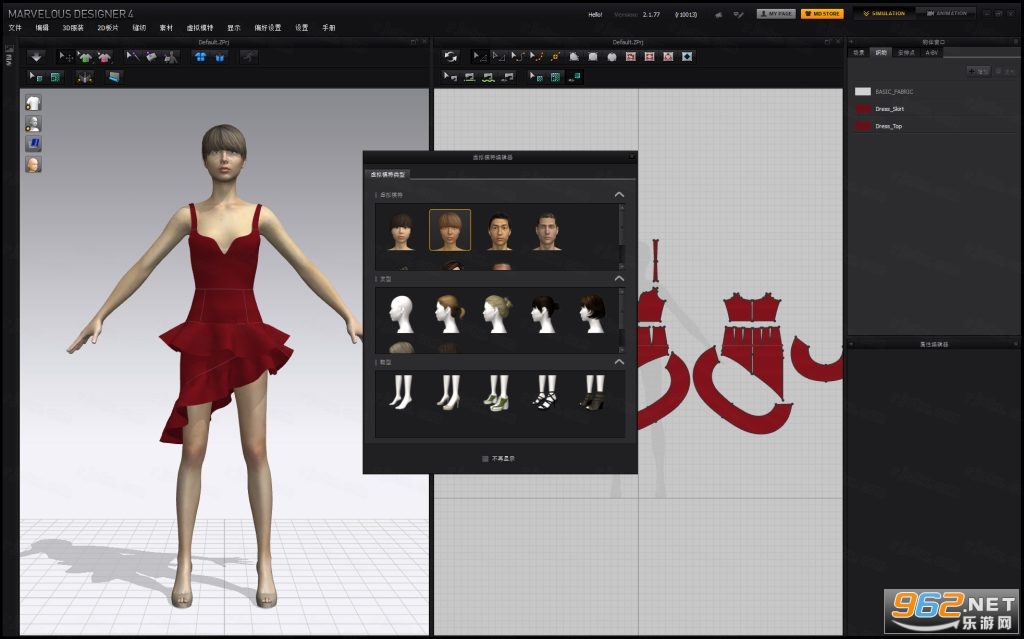Click the Dress_Skirt red color swatch
The height and width of the screenshot is (639, 1024).
(863, 108)
